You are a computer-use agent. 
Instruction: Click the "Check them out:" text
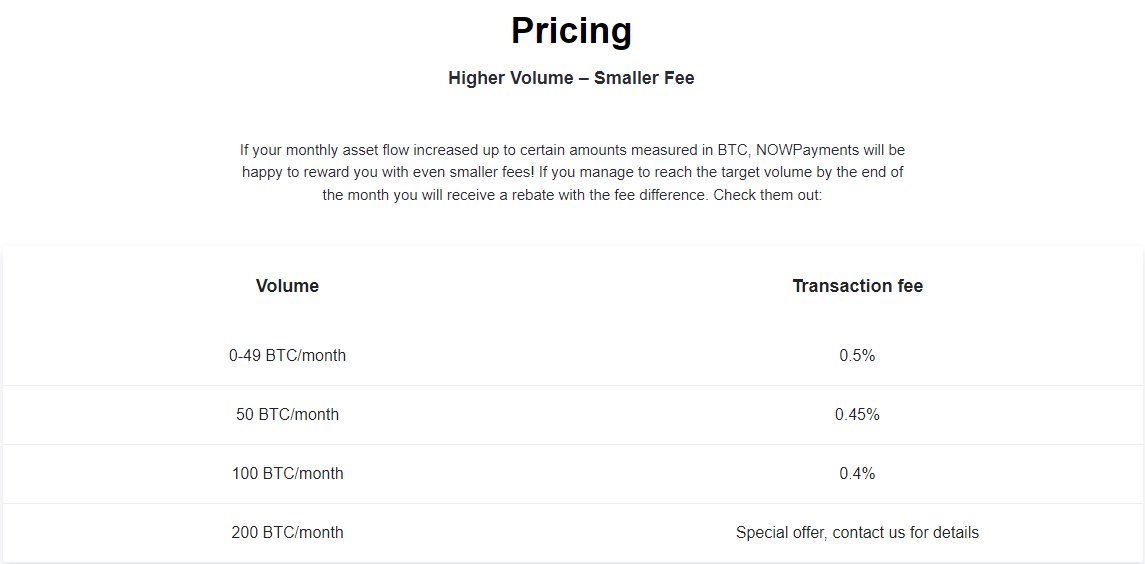pos(767,195)
